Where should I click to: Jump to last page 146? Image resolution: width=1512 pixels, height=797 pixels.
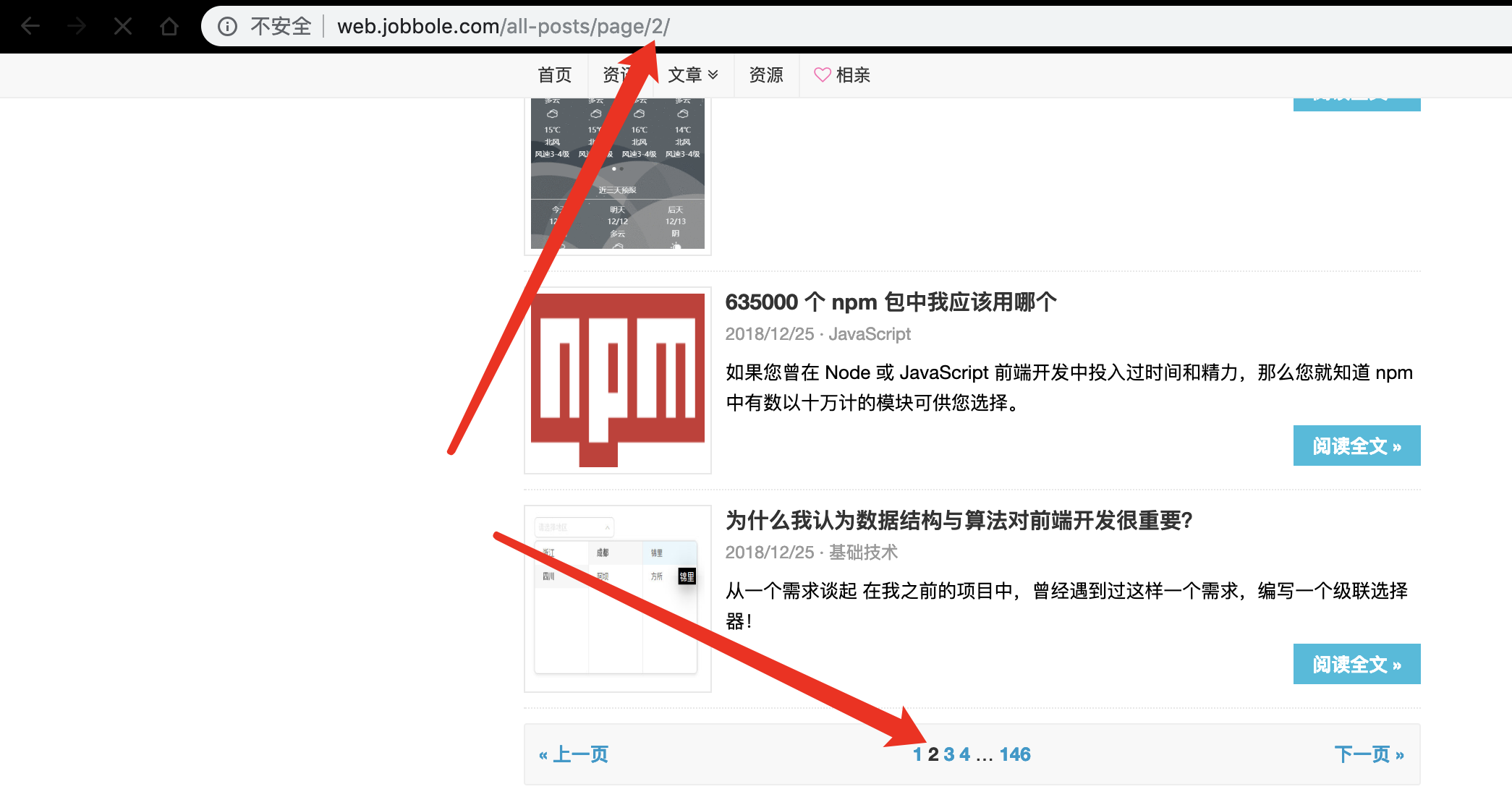click(1015, 755)
